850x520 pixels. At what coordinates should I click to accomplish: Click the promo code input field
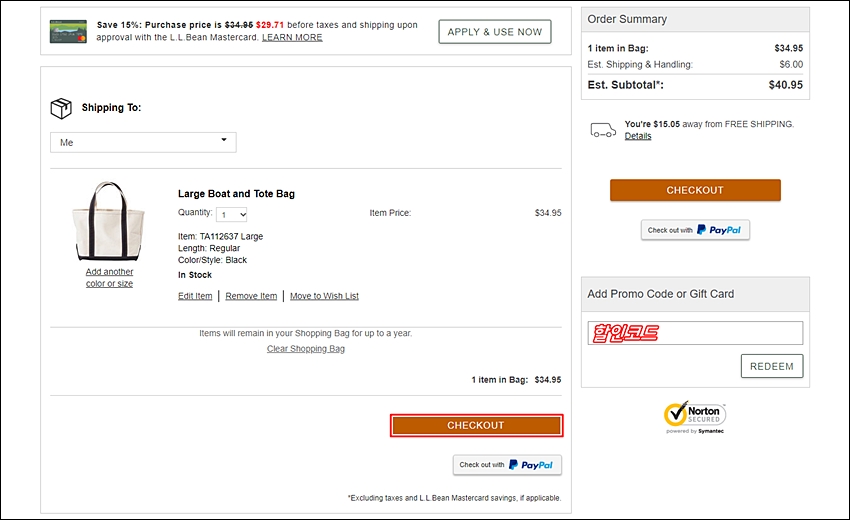click(x=696, y=333)
